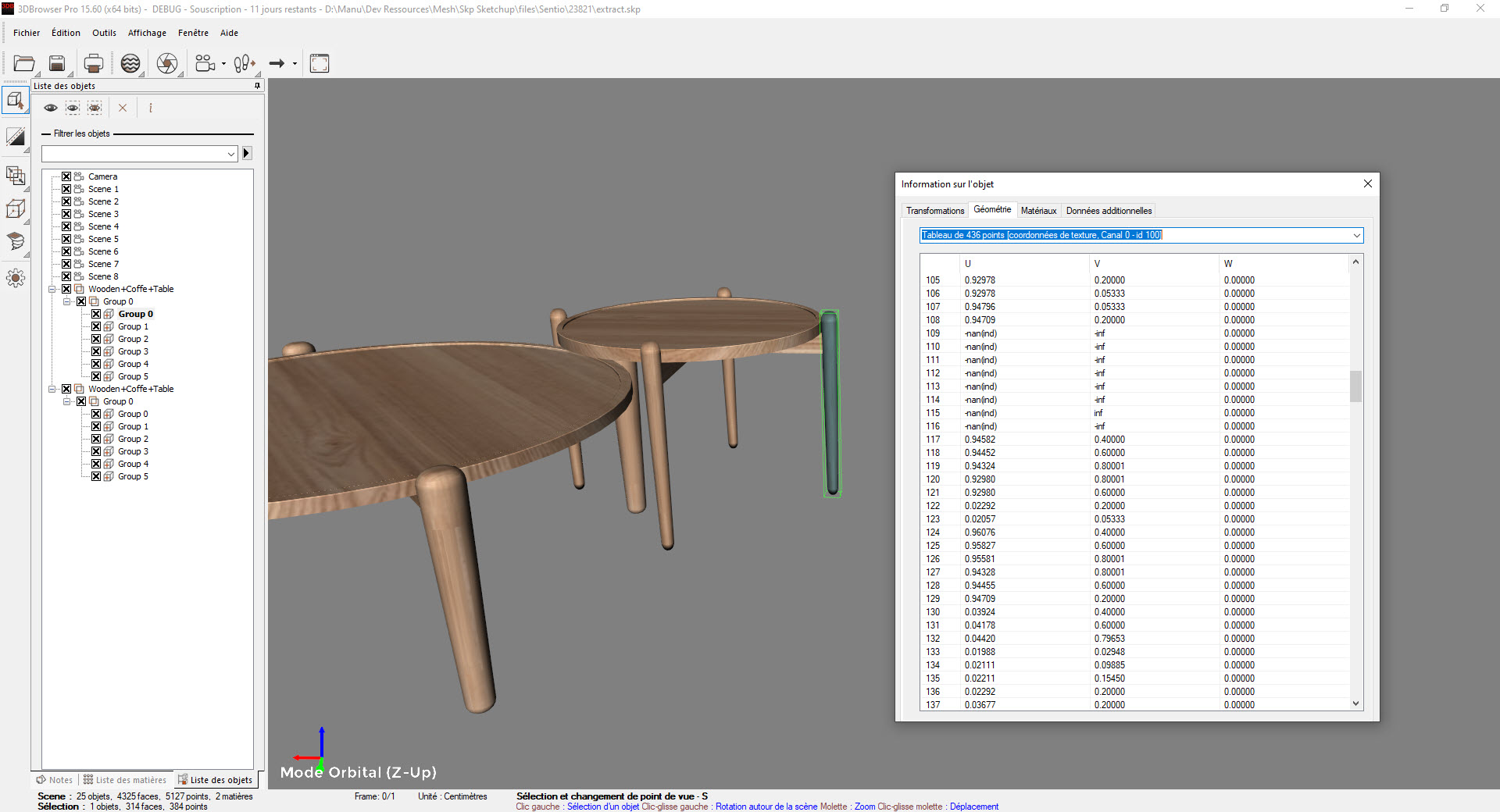Click the fullscreen frame toolbar icon
This screenshot has height=812, width=1500.
pos(320,63)
